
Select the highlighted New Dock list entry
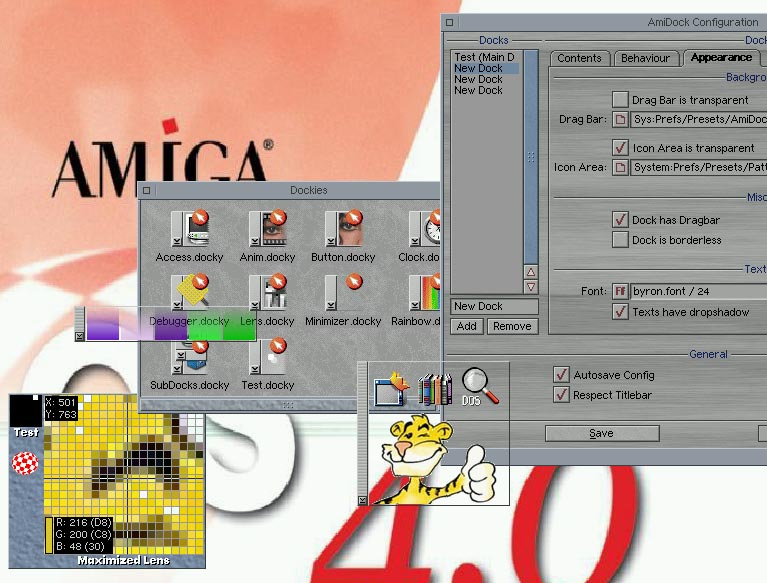point(484,68)
